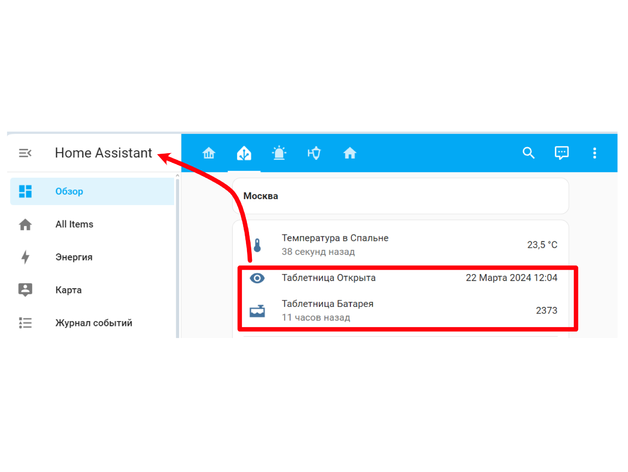This screenshot has width=628, height=472.
Task: Click the thermometer icon
Action: (x=257, y=245)
